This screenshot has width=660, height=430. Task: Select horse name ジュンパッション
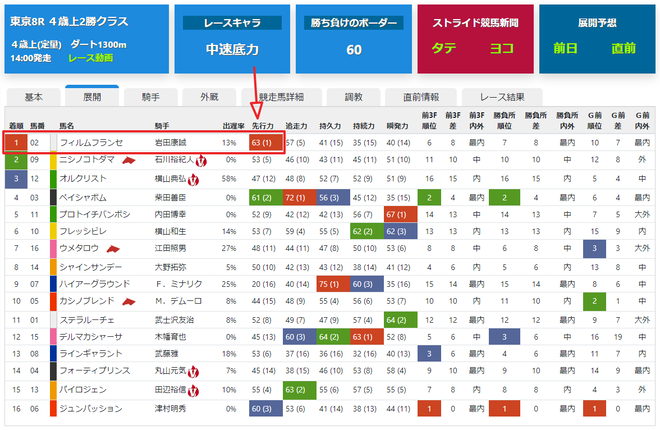[x=90, y=409]
